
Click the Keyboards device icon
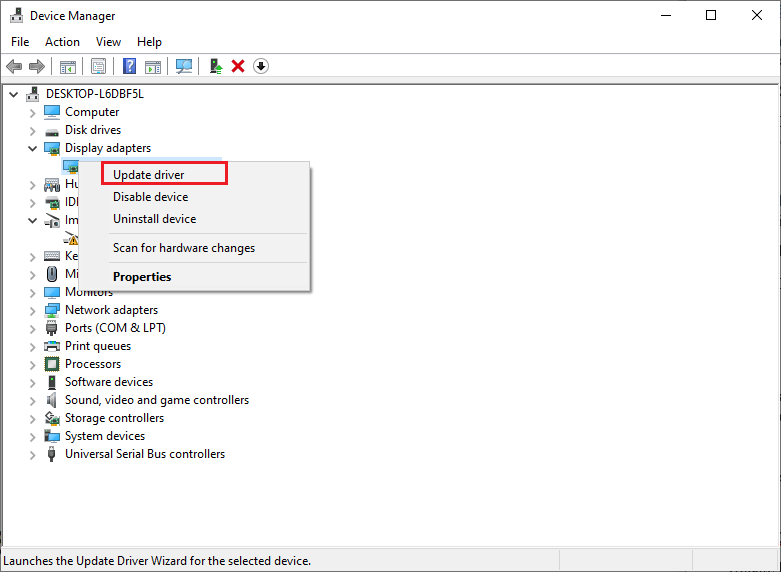point(52,256)
